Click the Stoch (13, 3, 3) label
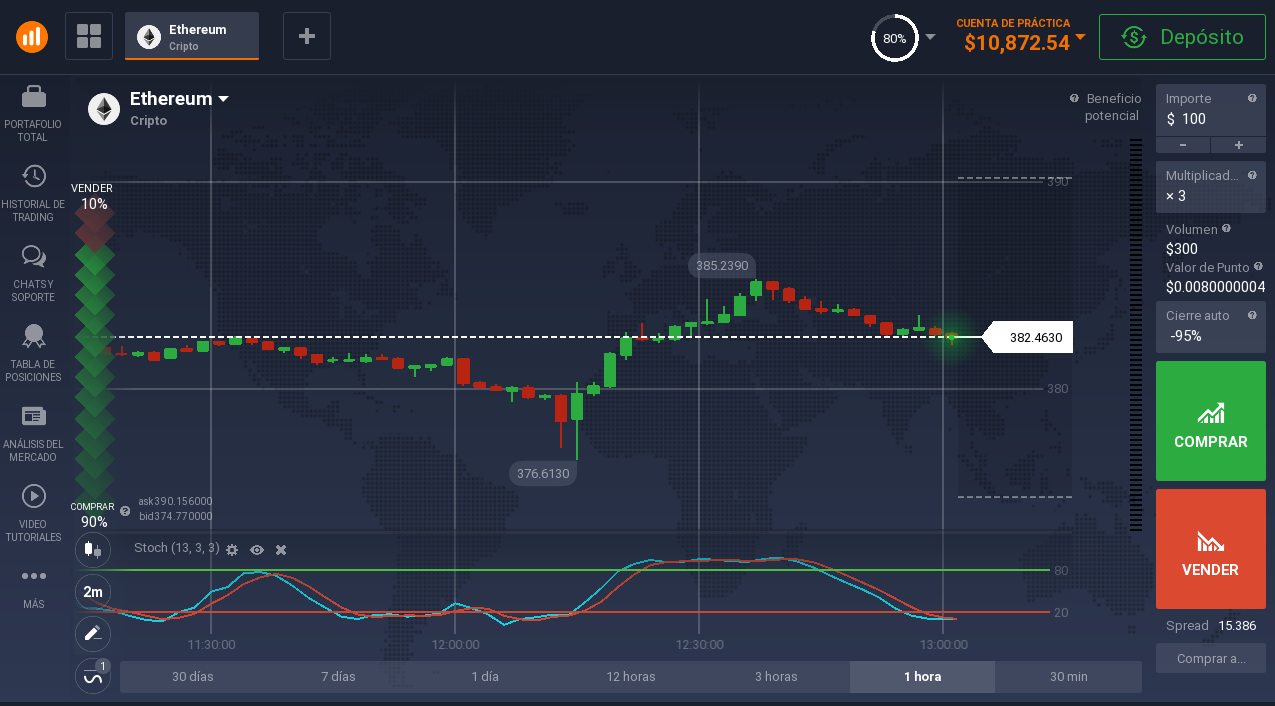The image size is (1275, 706). 177,548
